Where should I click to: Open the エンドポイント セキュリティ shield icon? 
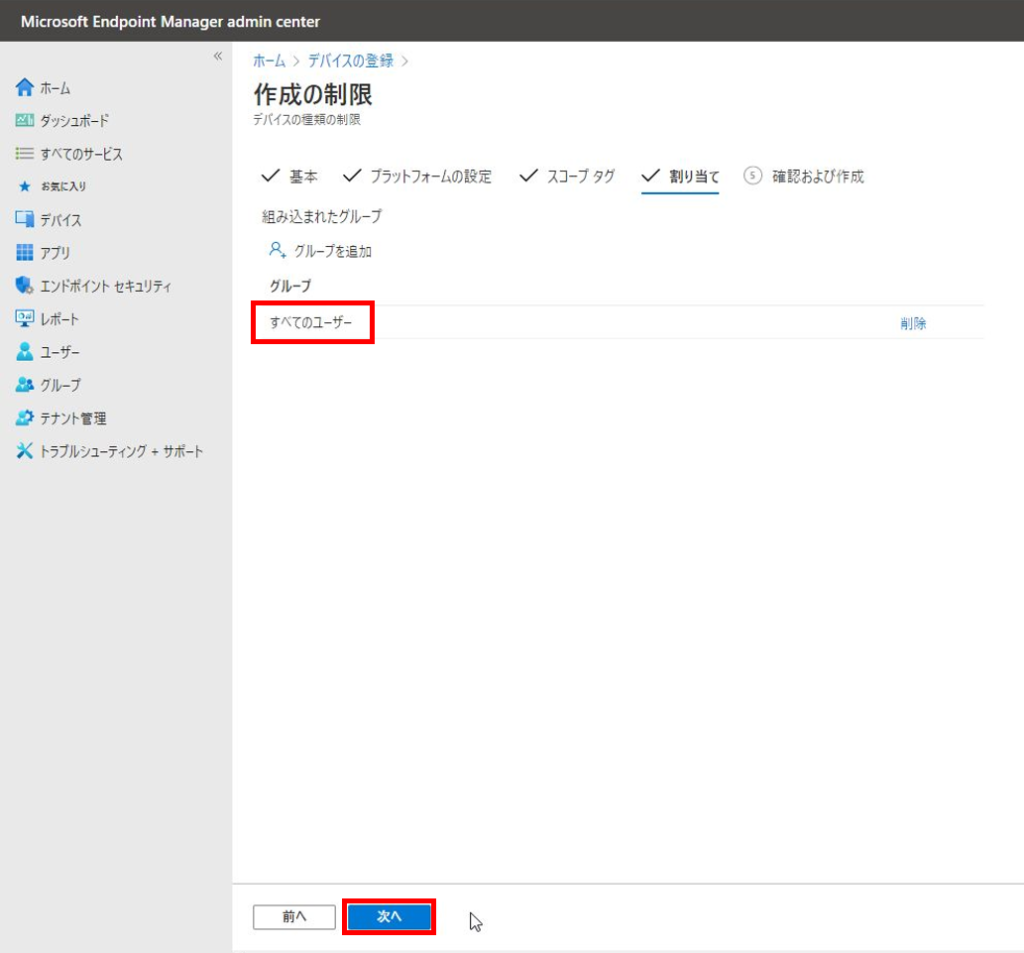point(25,285)
